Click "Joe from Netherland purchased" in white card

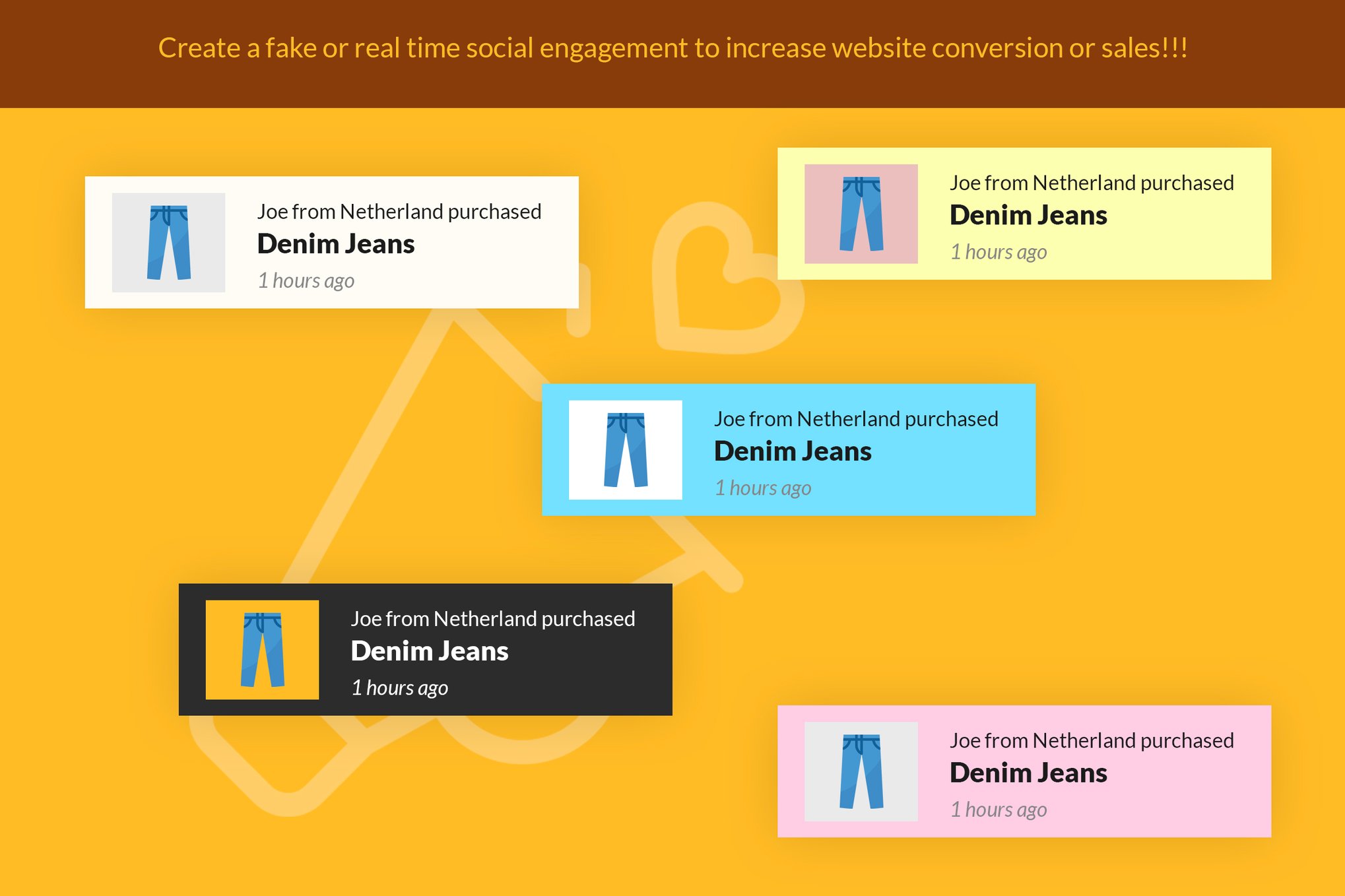(x=399, y=212)
